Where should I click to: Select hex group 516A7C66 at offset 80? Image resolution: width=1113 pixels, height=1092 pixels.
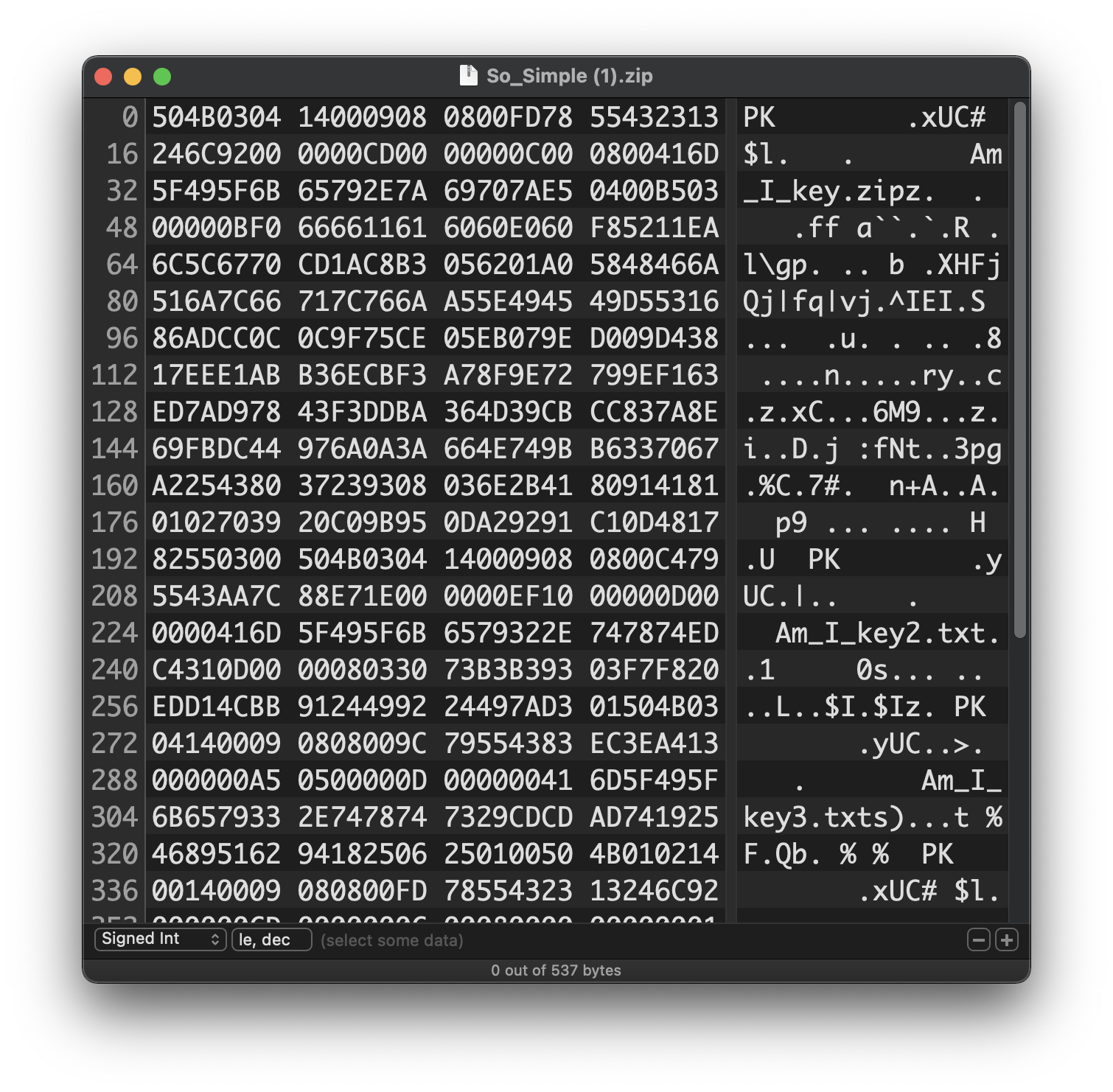coord(216,301)
